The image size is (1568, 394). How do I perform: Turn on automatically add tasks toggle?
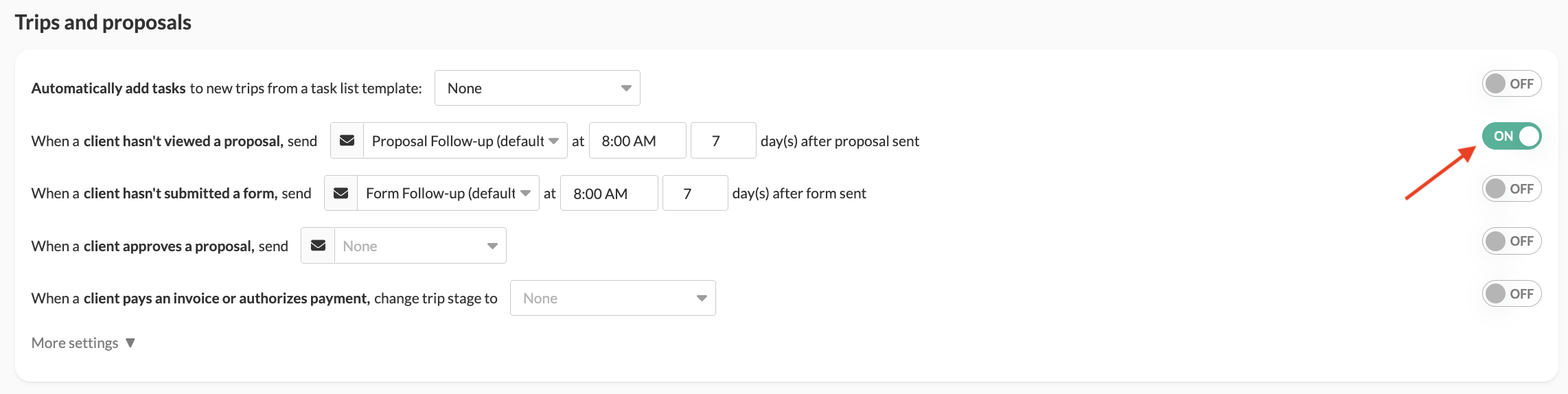[x=1511, y=84]
